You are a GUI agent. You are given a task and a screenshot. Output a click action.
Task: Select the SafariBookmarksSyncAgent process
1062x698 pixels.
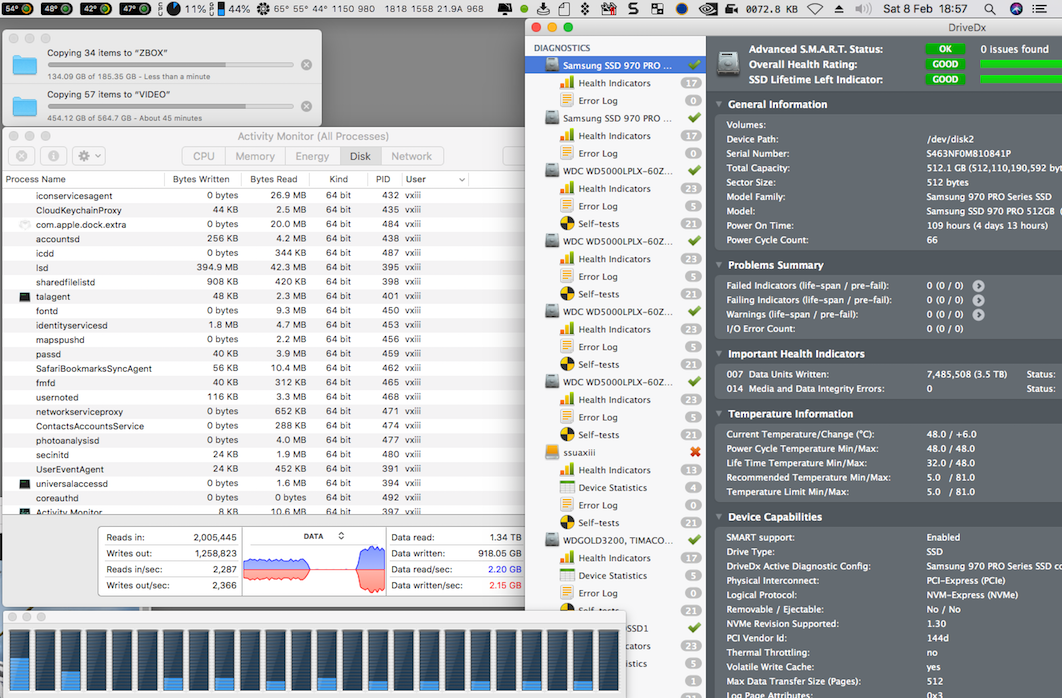[263, 368]
